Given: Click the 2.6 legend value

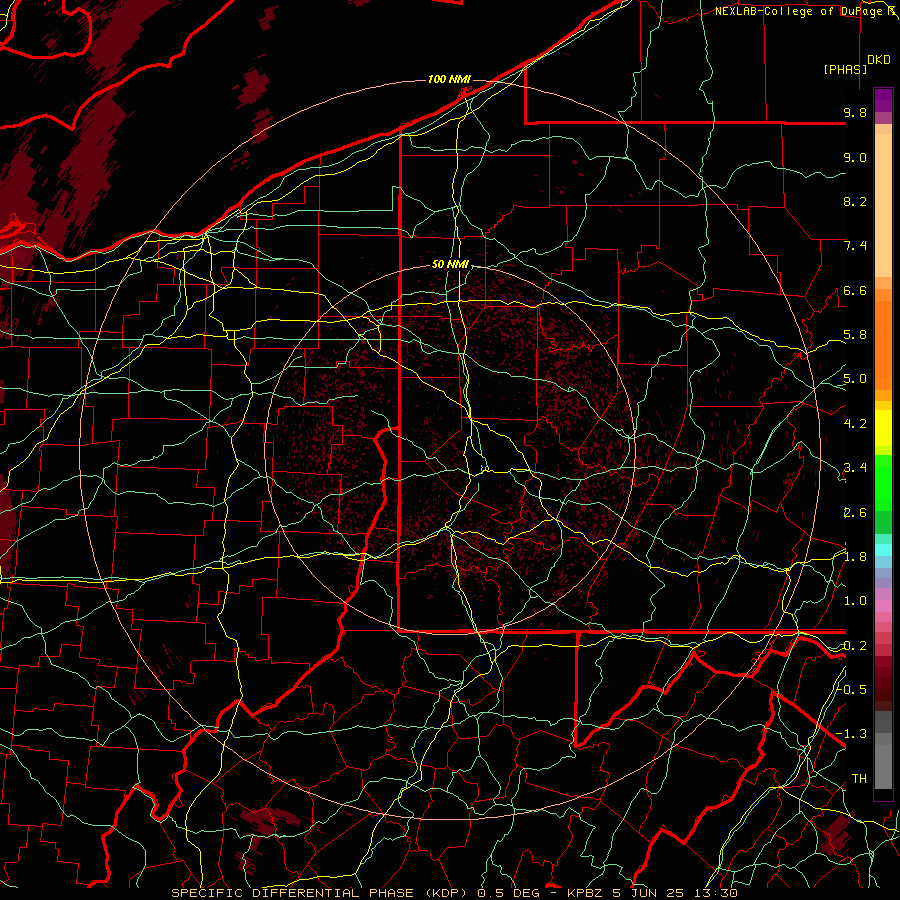Looking at the screenshot, I should coord(855,512).
